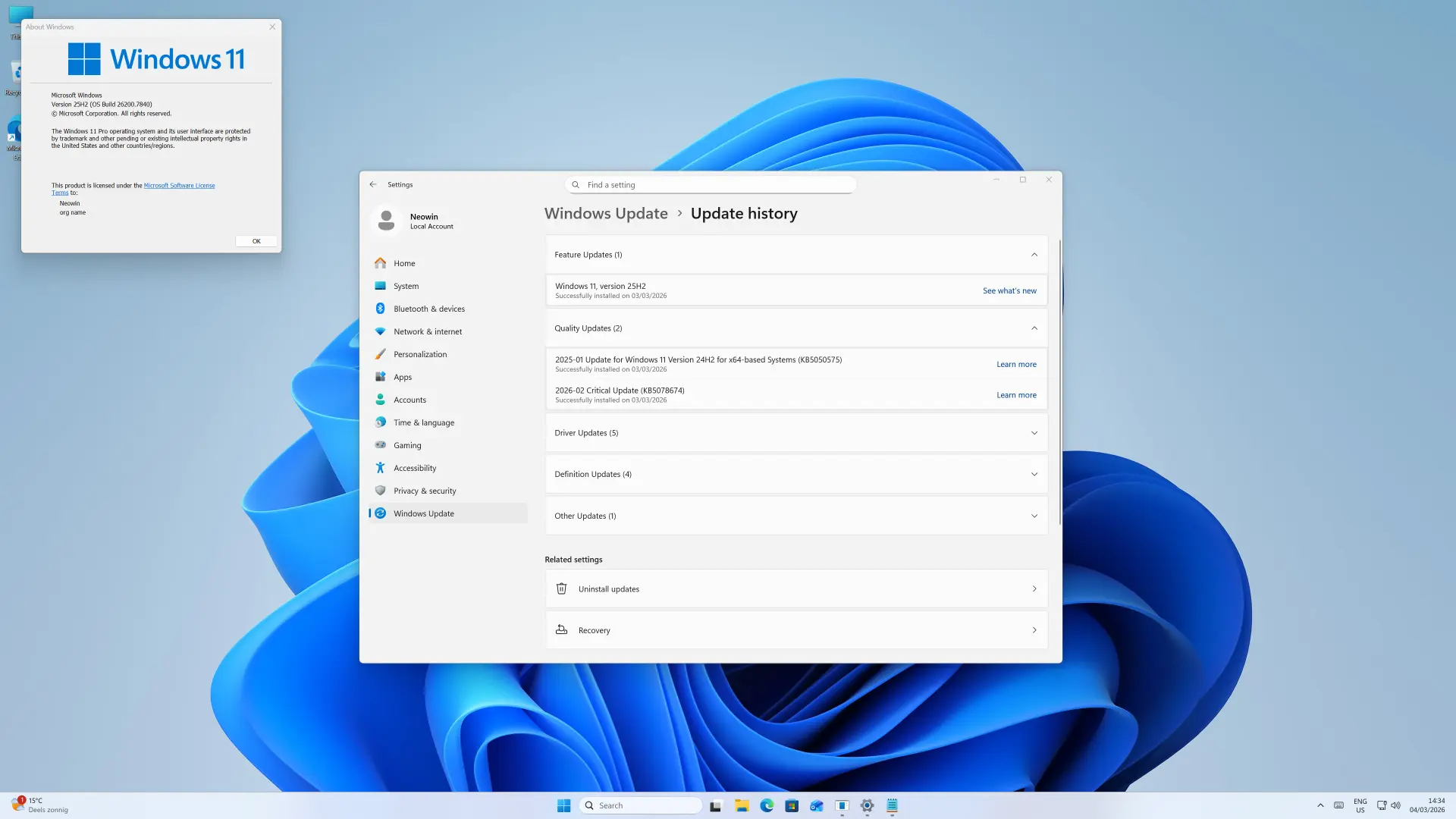Open Personalization via the paintbrush icon
Screen dimensions: 1456x819
[380, 354]
